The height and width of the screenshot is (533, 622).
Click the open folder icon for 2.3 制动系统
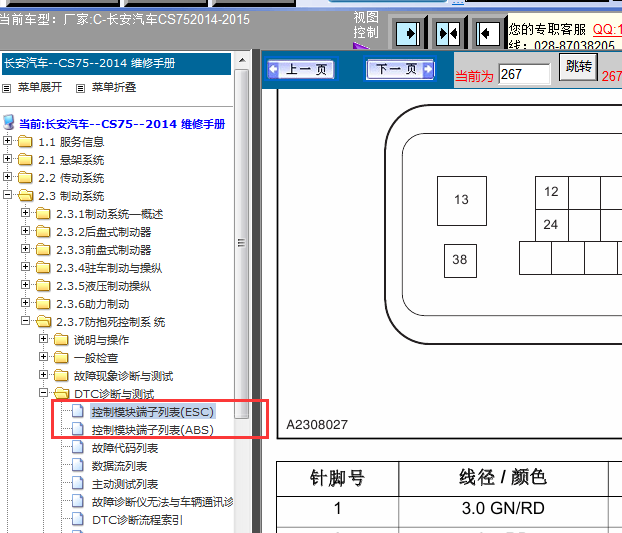point(25,196)
